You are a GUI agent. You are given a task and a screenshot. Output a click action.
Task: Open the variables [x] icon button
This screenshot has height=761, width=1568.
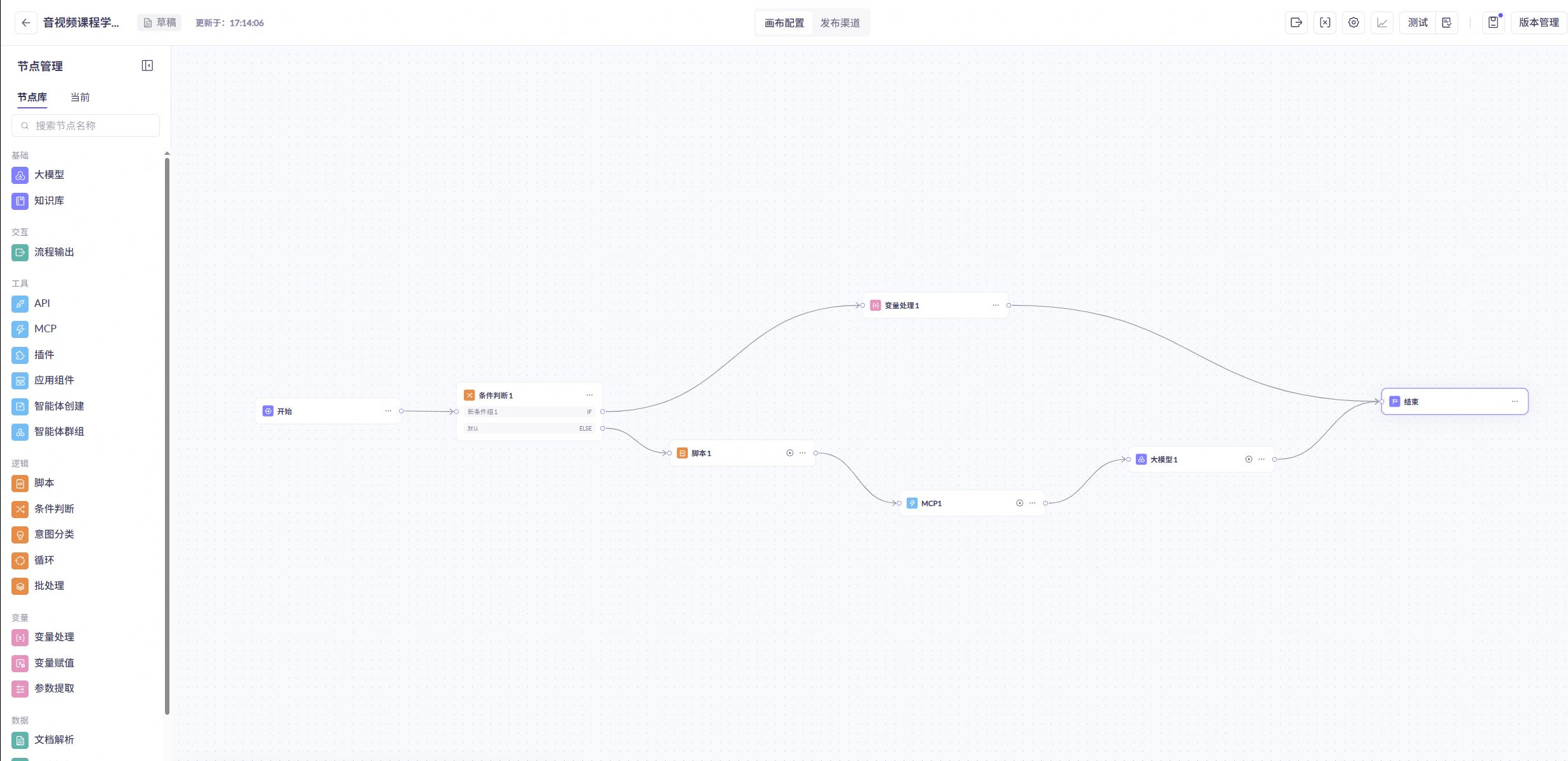pyautogui.click(x=1325, y=23)
